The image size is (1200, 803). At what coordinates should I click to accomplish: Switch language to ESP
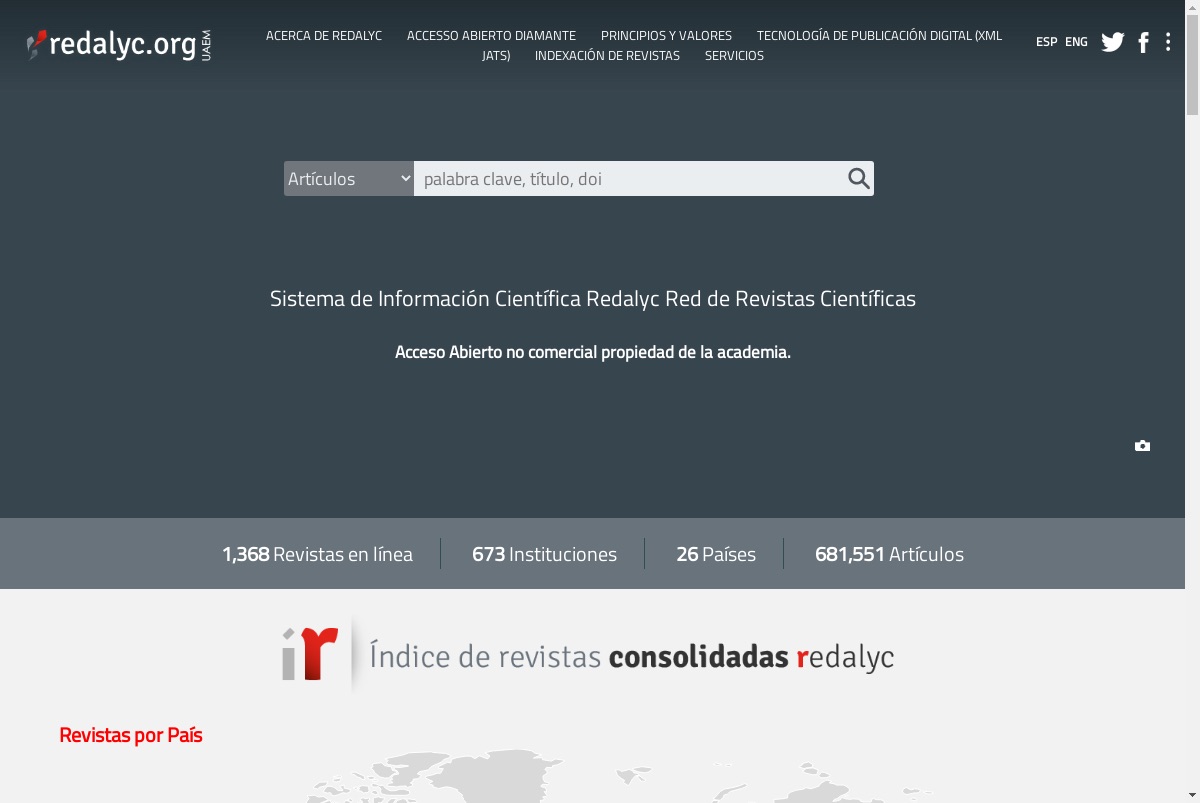(x=1046, y=42)
